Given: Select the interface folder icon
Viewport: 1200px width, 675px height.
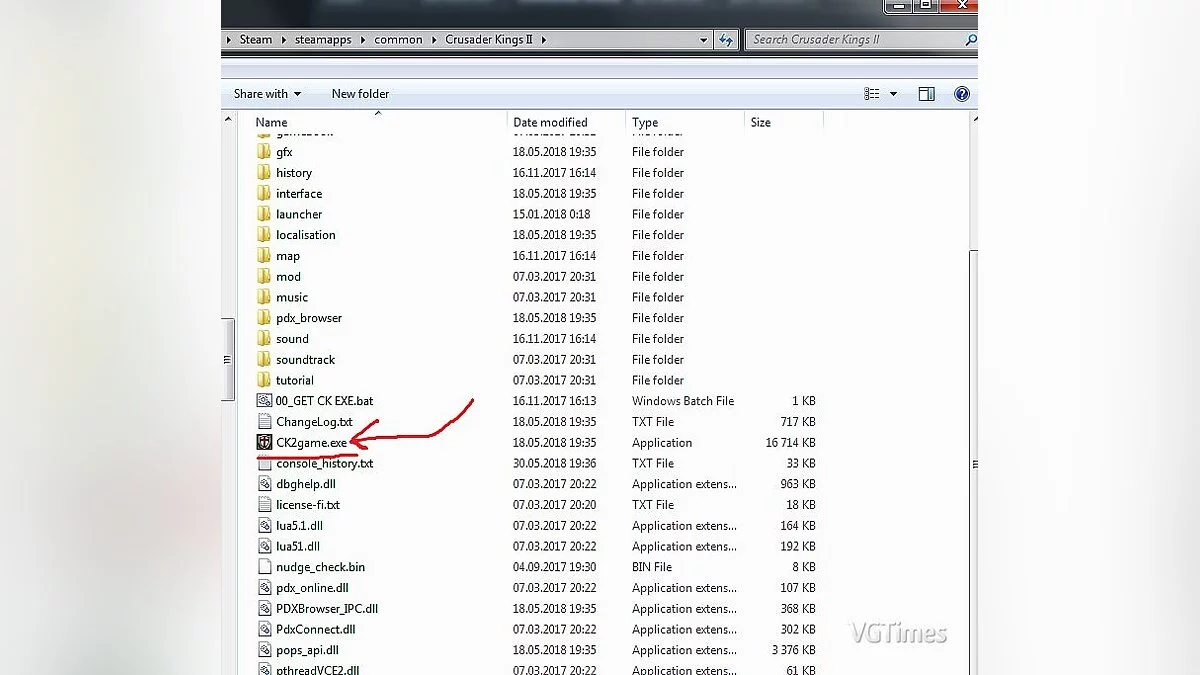Looking at the screenshot, I should tap(264, 194).
